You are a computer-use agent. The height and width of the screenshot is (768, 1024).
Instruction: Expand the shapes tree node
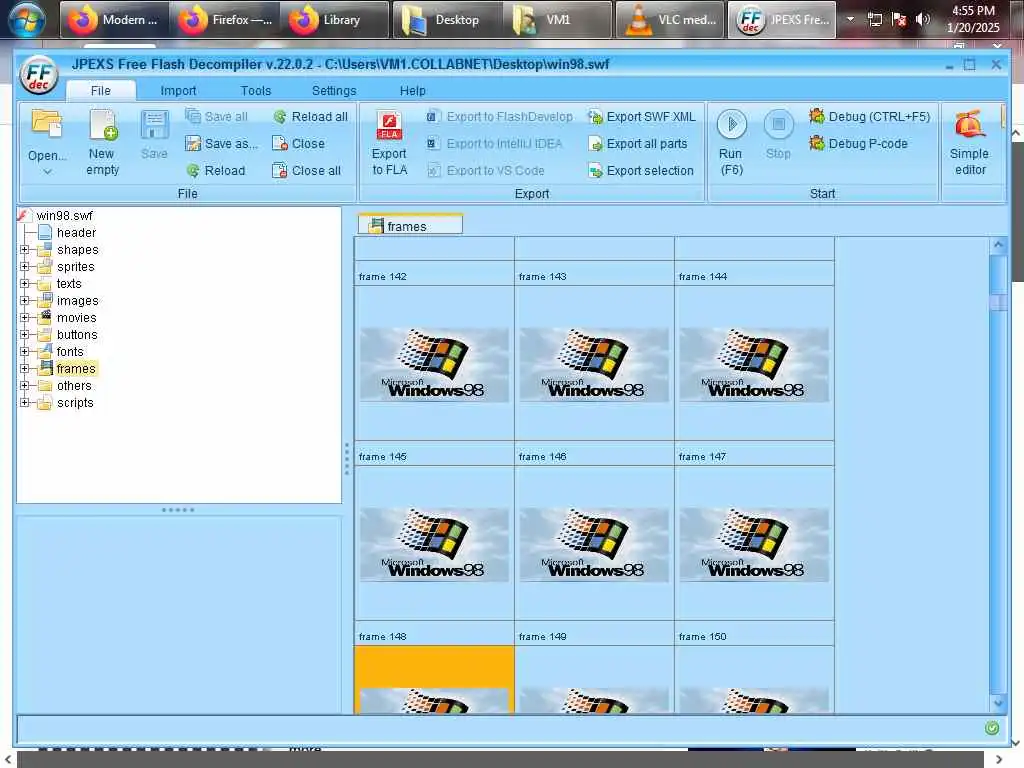25,249
